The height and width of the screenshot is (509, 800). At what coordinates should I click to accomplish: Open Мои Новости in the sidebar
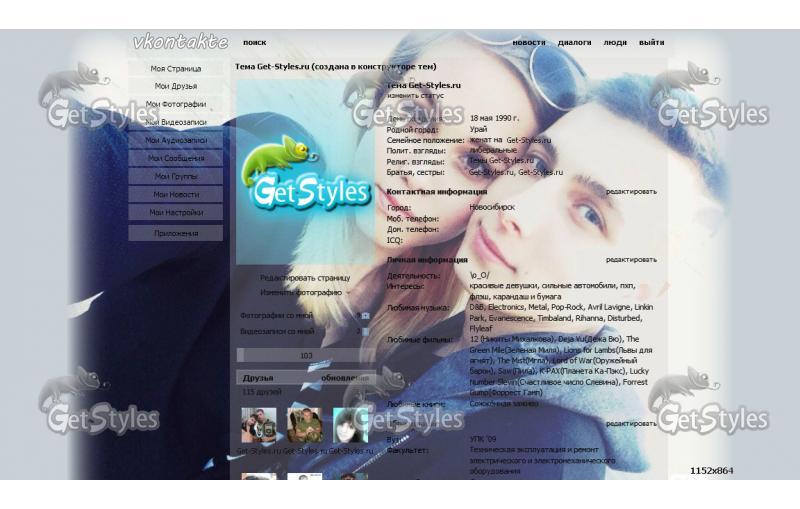[176, 194]
